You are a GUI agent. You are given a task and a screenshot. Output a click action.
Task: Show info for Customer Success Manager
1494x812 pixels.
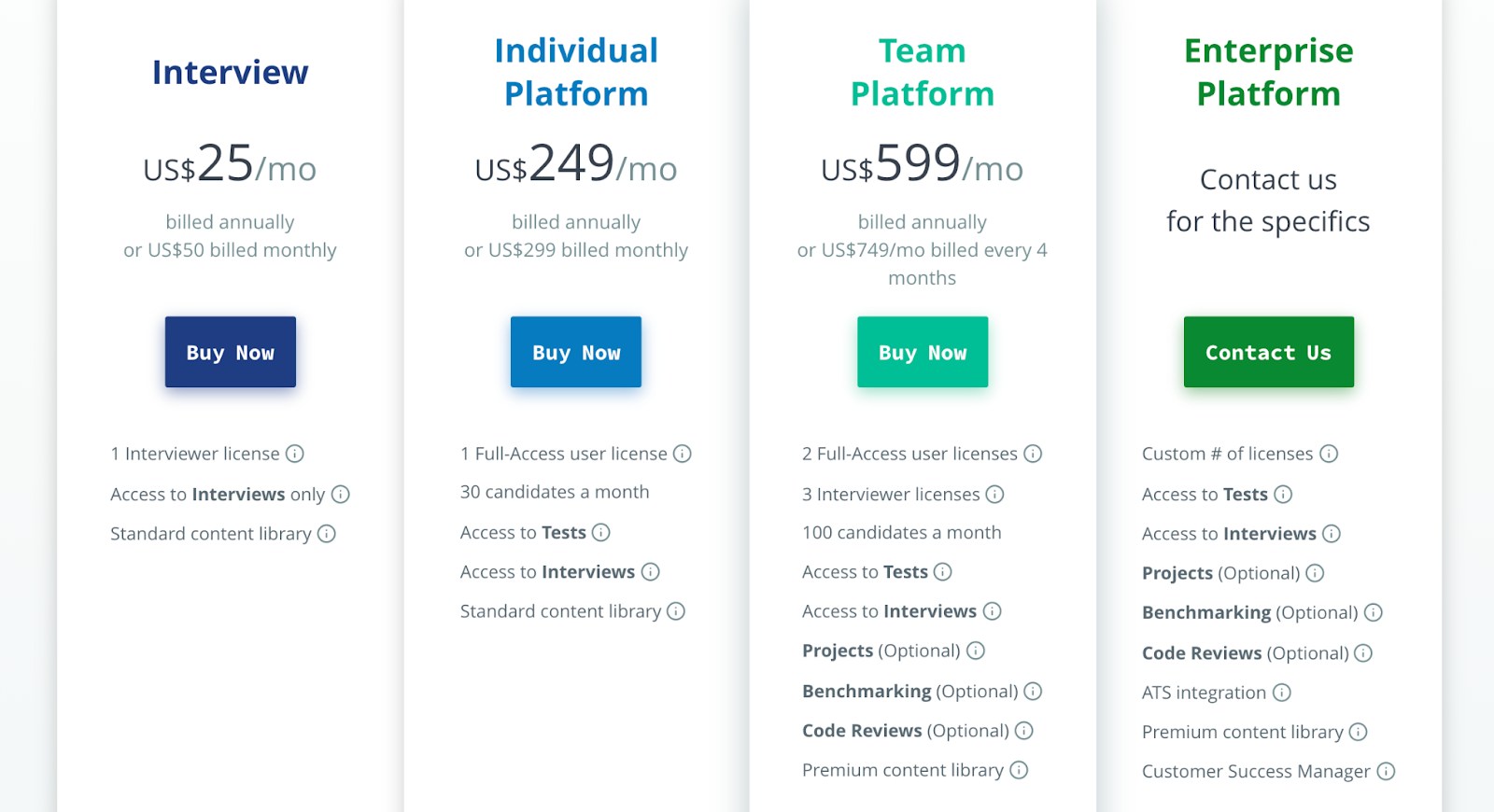coord(1387,771)
